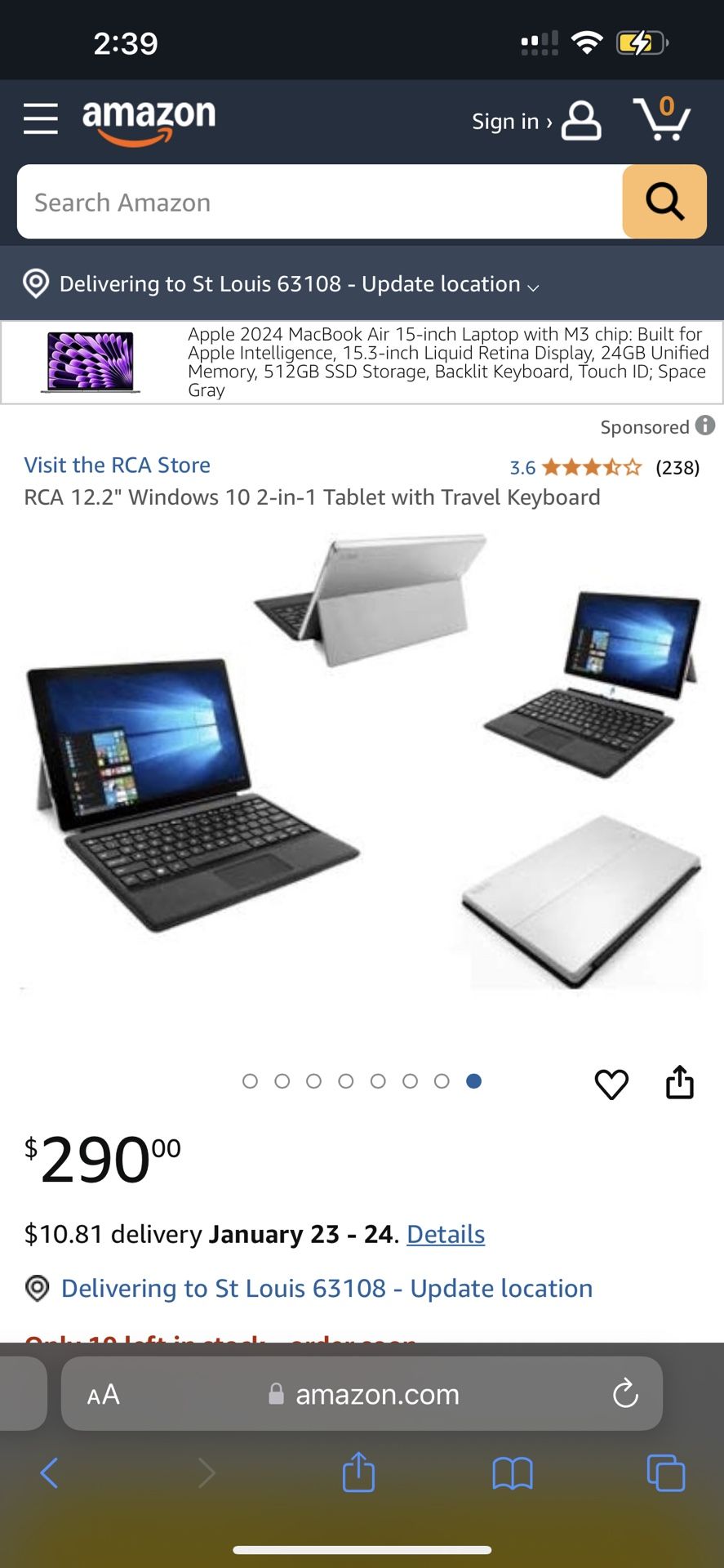
Task: Share product using share icon beside heart
Action: 680,1082
